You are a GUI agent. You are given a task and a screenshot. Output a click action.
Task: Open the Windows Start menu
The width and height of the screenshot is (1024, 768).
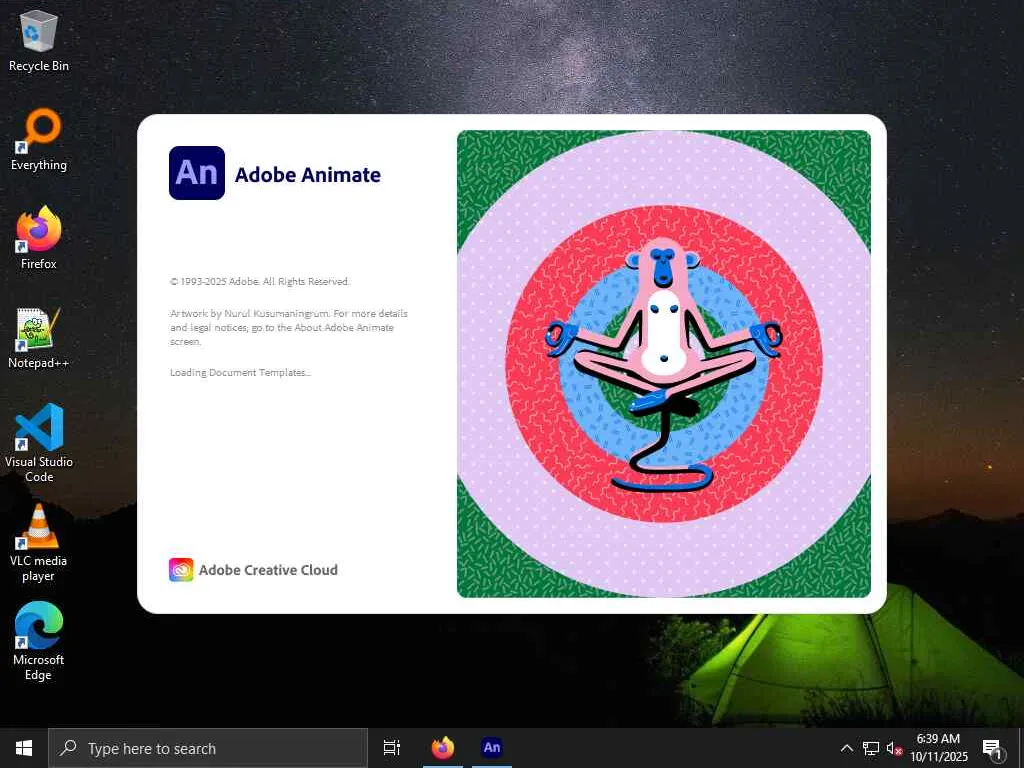[24, 748]
